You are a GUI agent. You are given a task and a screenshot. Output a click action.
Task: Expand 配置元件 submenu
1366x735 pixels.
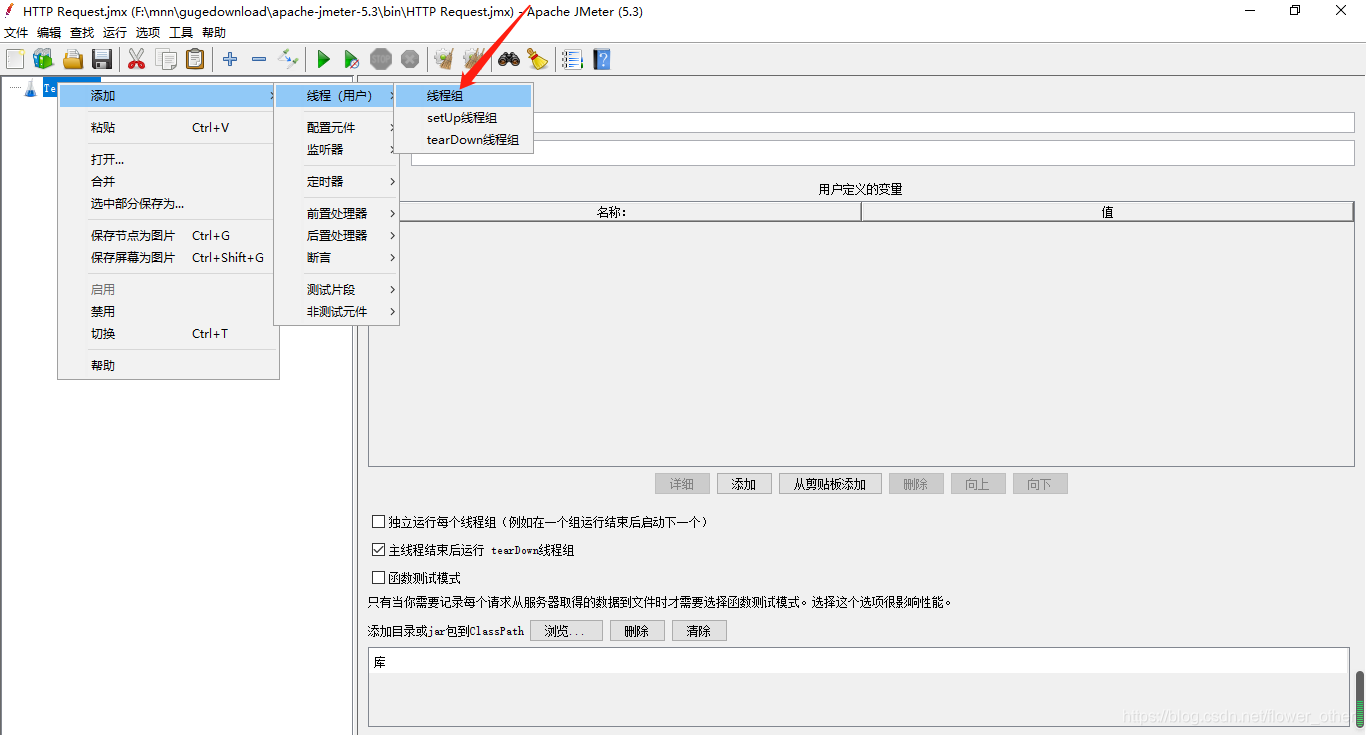coord(336,128)
